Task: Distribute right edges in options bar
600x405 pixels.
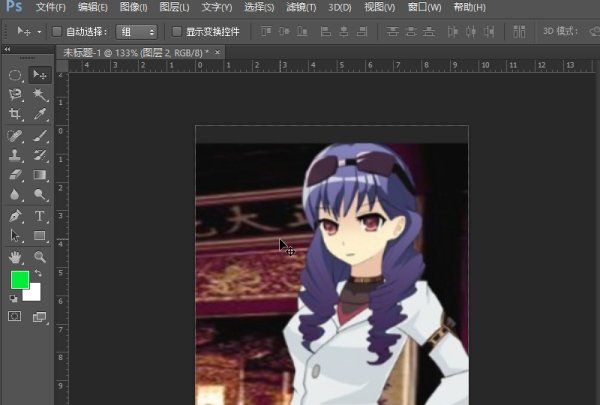Action: [489, 31]
